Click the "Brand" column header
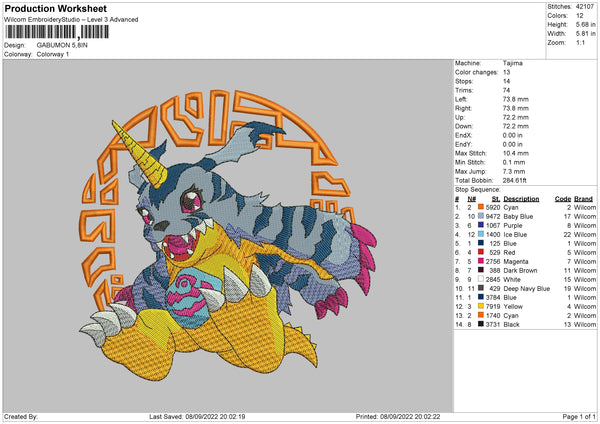This screenshot has height=424, width=600. (584, 199)
